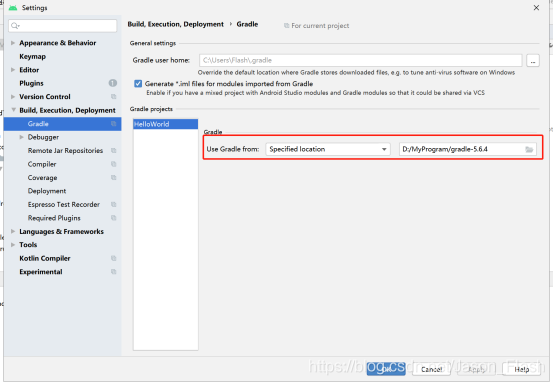Click the project-level icon beside Kotlin Compiler
The height and width of the screenshot is (385, 554).
113,258
